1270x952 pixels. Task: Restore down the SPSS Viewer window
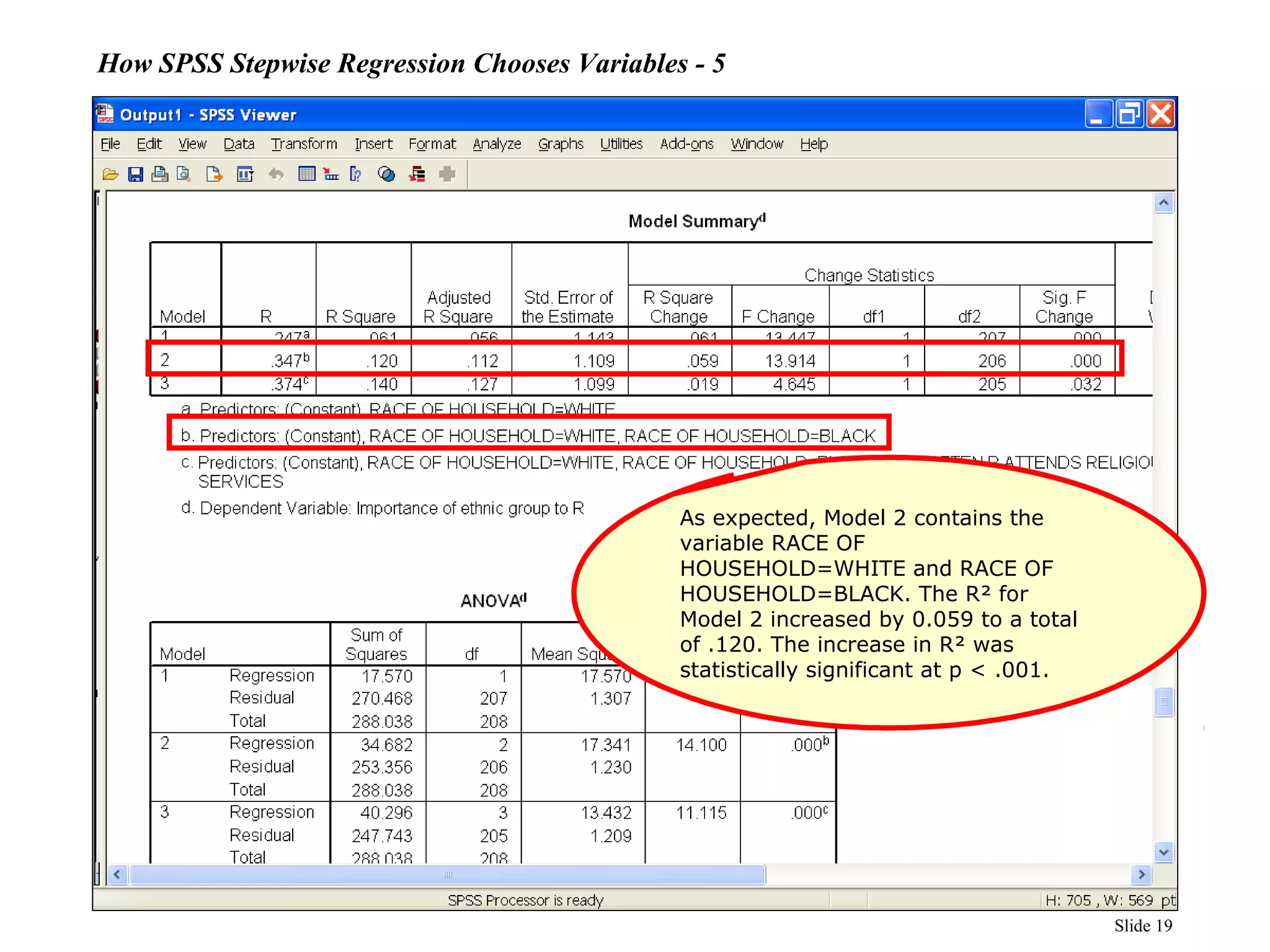tap(1129, 114)
